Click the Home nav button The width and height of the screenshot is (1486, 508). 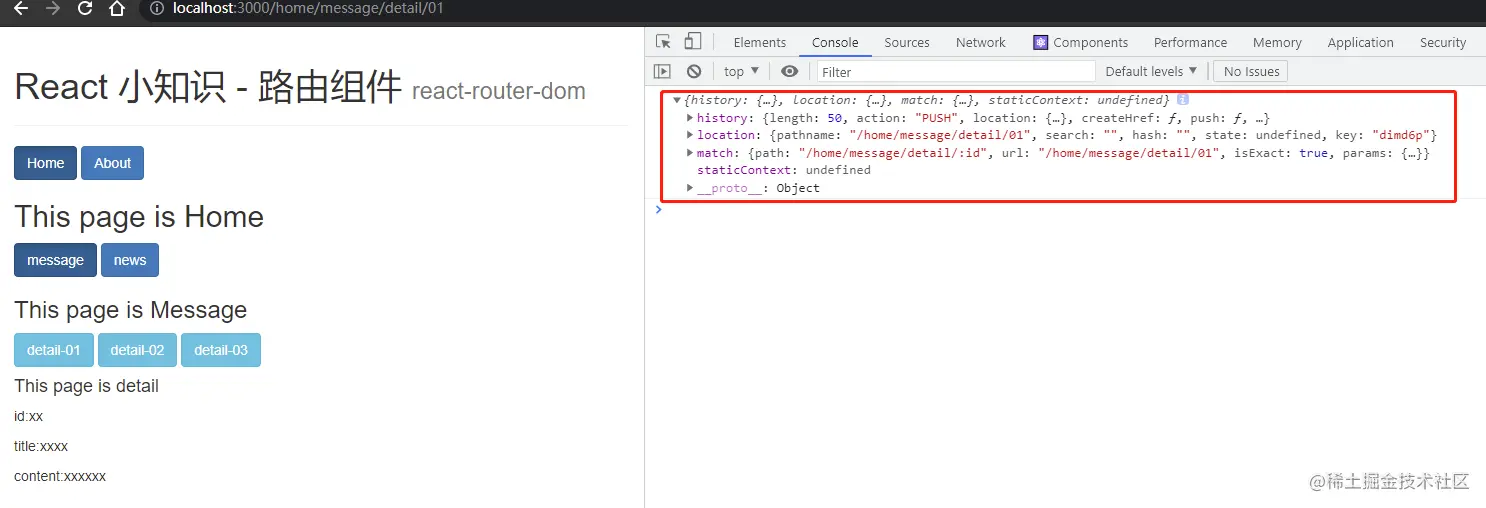(45, 163)
